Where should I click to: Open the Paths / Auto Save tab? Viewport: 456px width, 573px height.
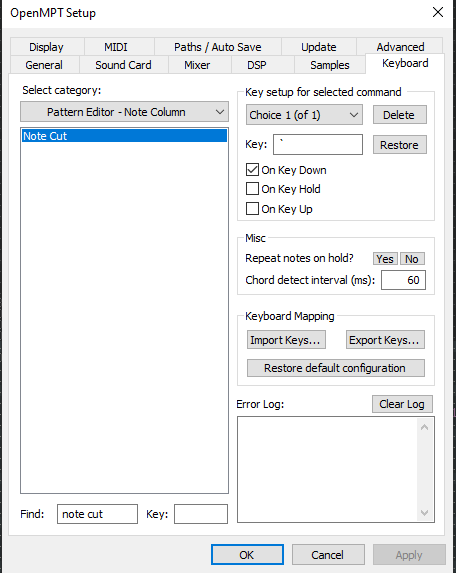pyautogui.click(x=217, y=47)
